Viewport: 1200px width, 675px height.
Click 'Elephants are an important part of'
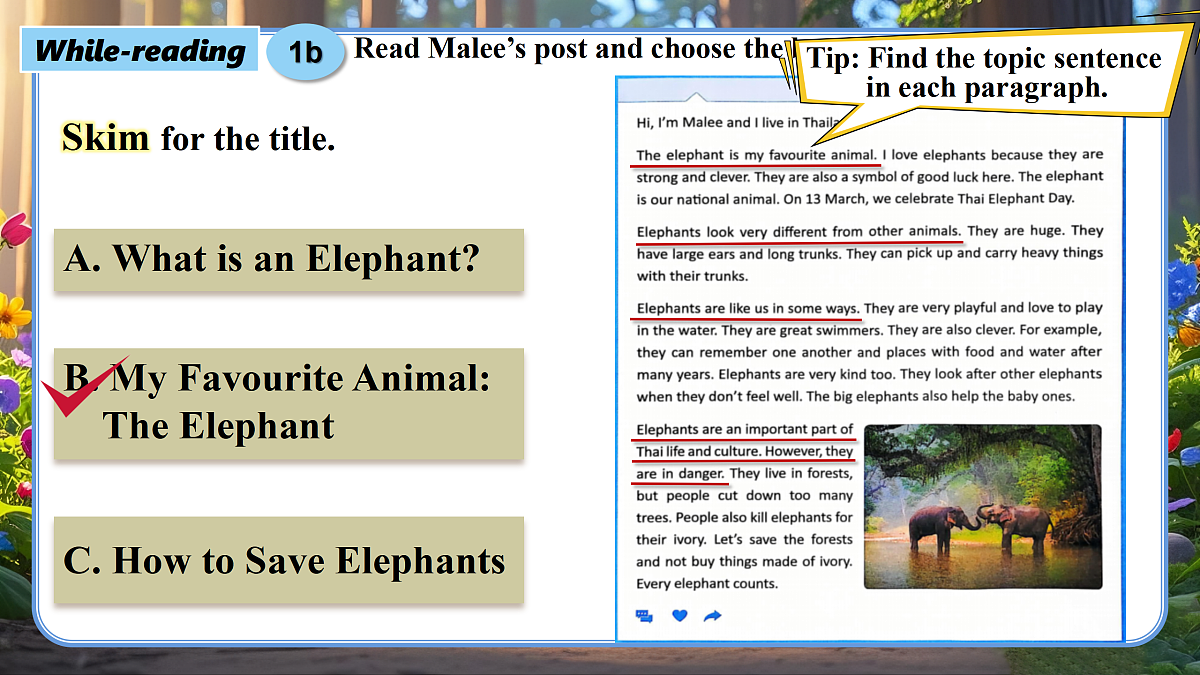tap(745, 430)
